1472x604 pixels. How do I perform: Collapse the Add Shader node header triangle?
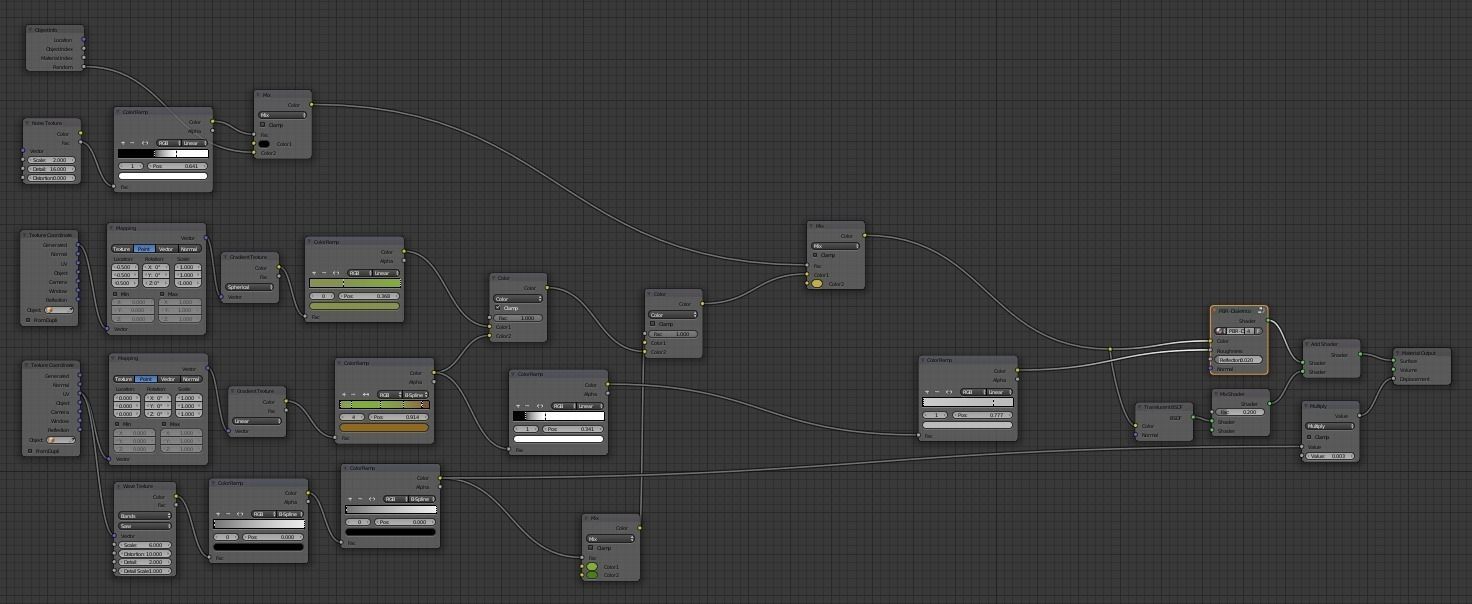click(x=1307, y=344)
